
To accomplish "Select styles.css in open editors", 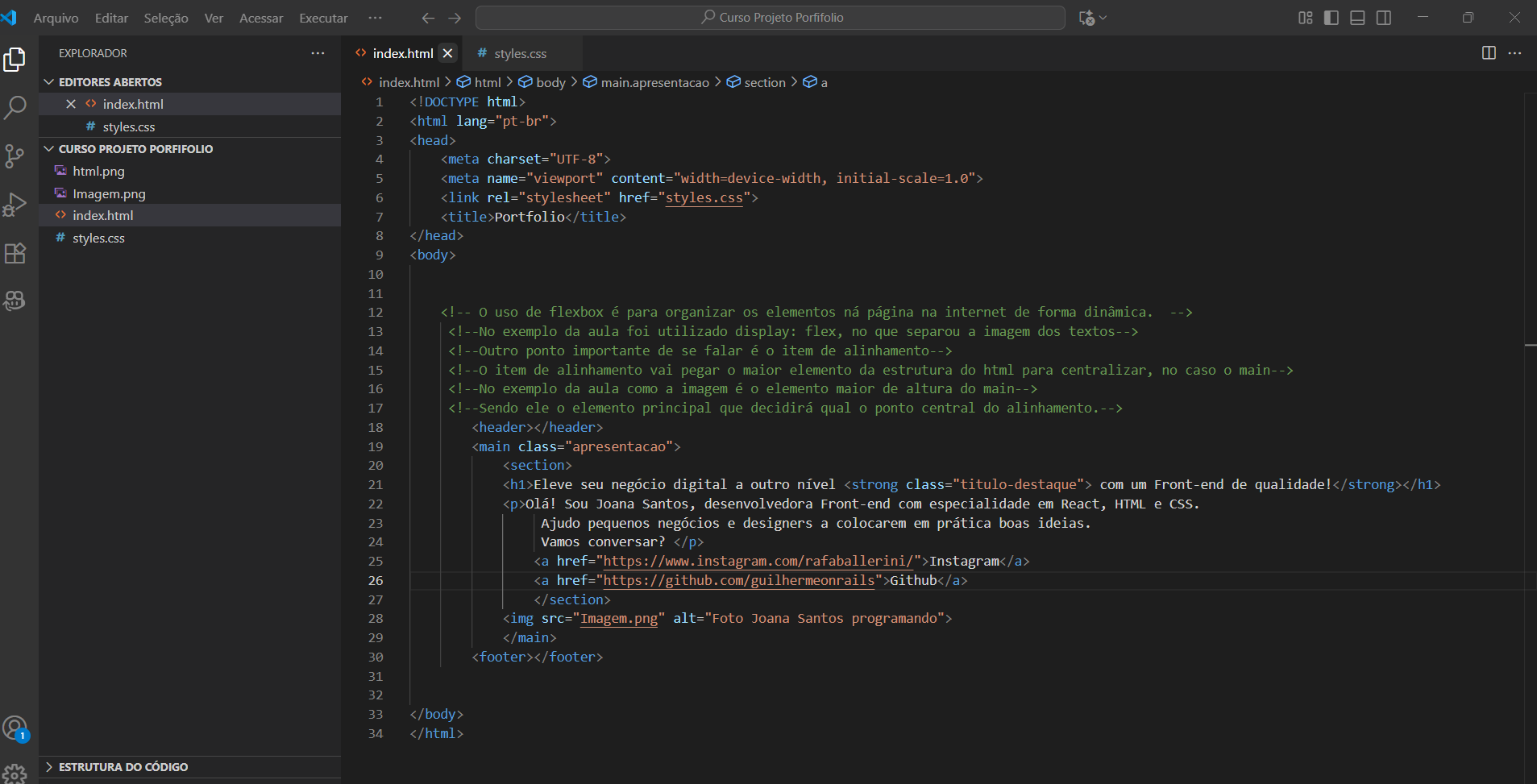I will pos(190,127).
